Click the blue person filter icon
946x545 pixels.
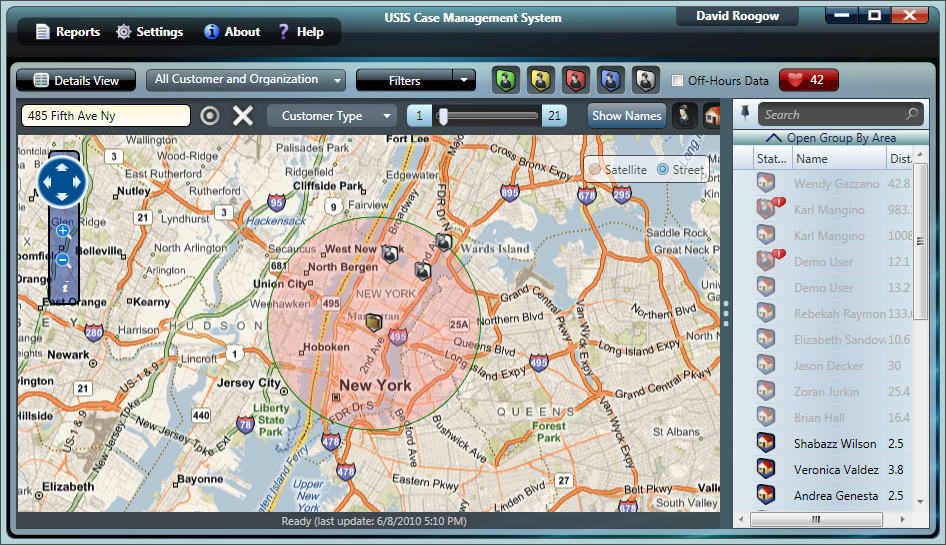pyautogui.click(x=611, y=81)
